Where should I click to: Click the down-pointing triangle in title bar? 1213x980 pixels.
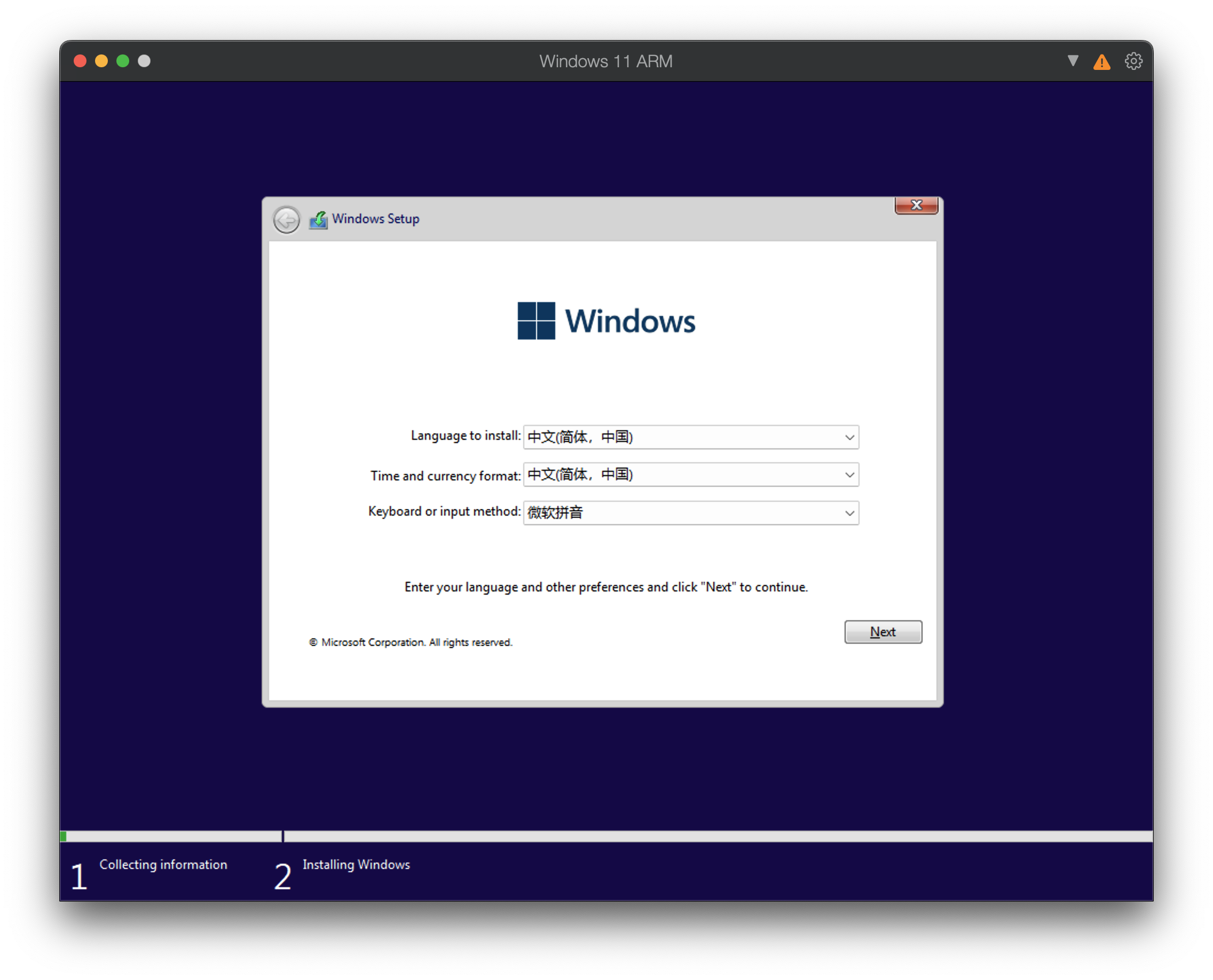[x=1073, y=60]
